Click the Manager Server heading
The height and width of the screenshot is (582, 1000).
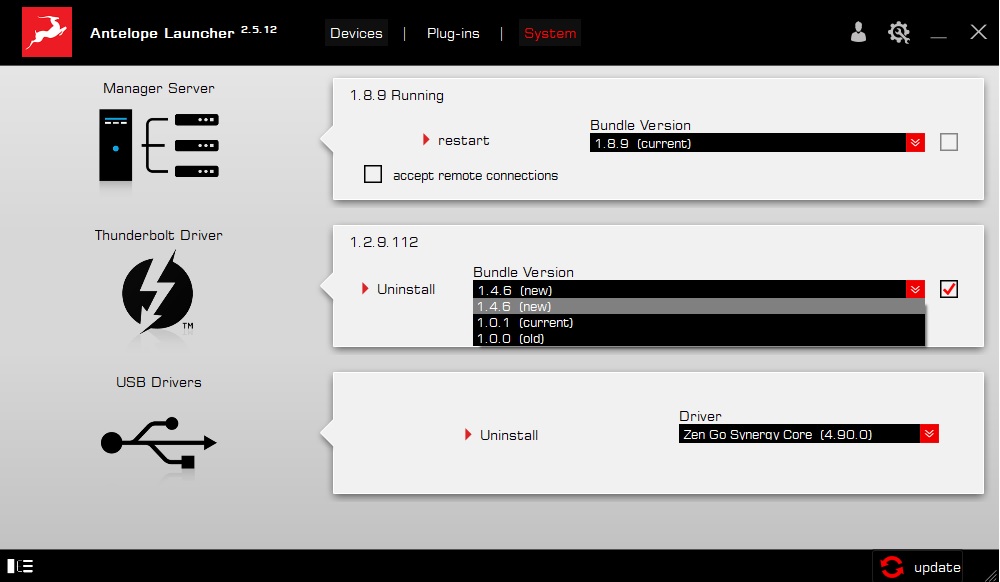coord(159,89)
